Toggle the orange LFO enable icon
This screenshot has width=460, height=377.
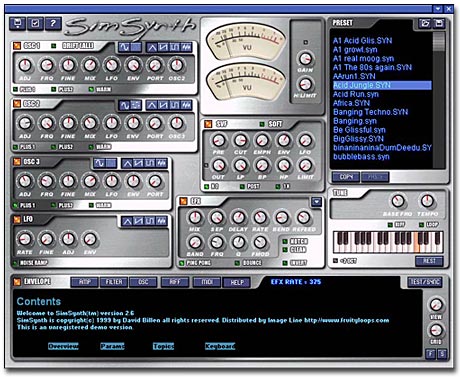[17, 219]
